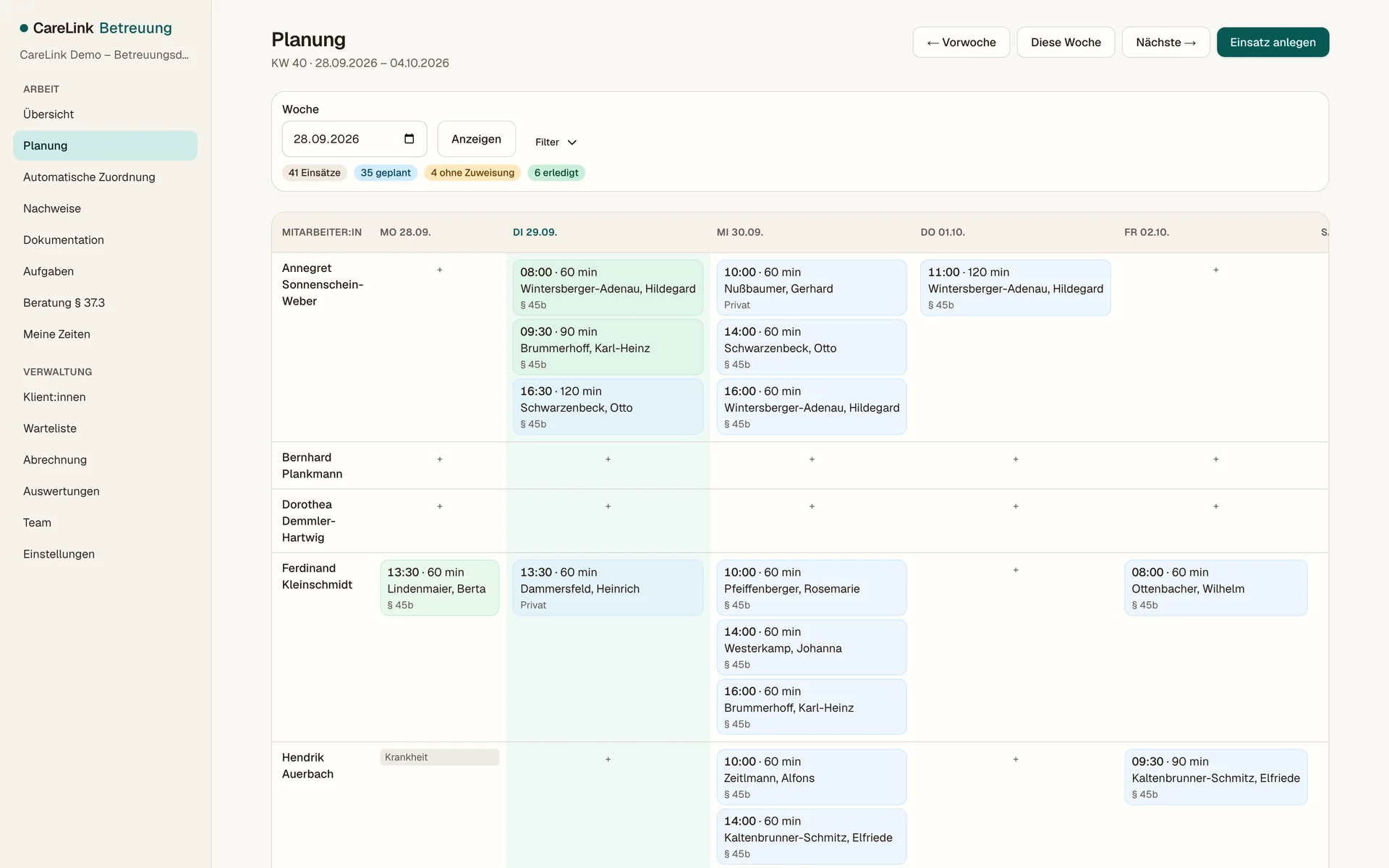Click Einsatz anlegen button
This screenshot has width=1389, height=868.
[x=1273, y=42]
